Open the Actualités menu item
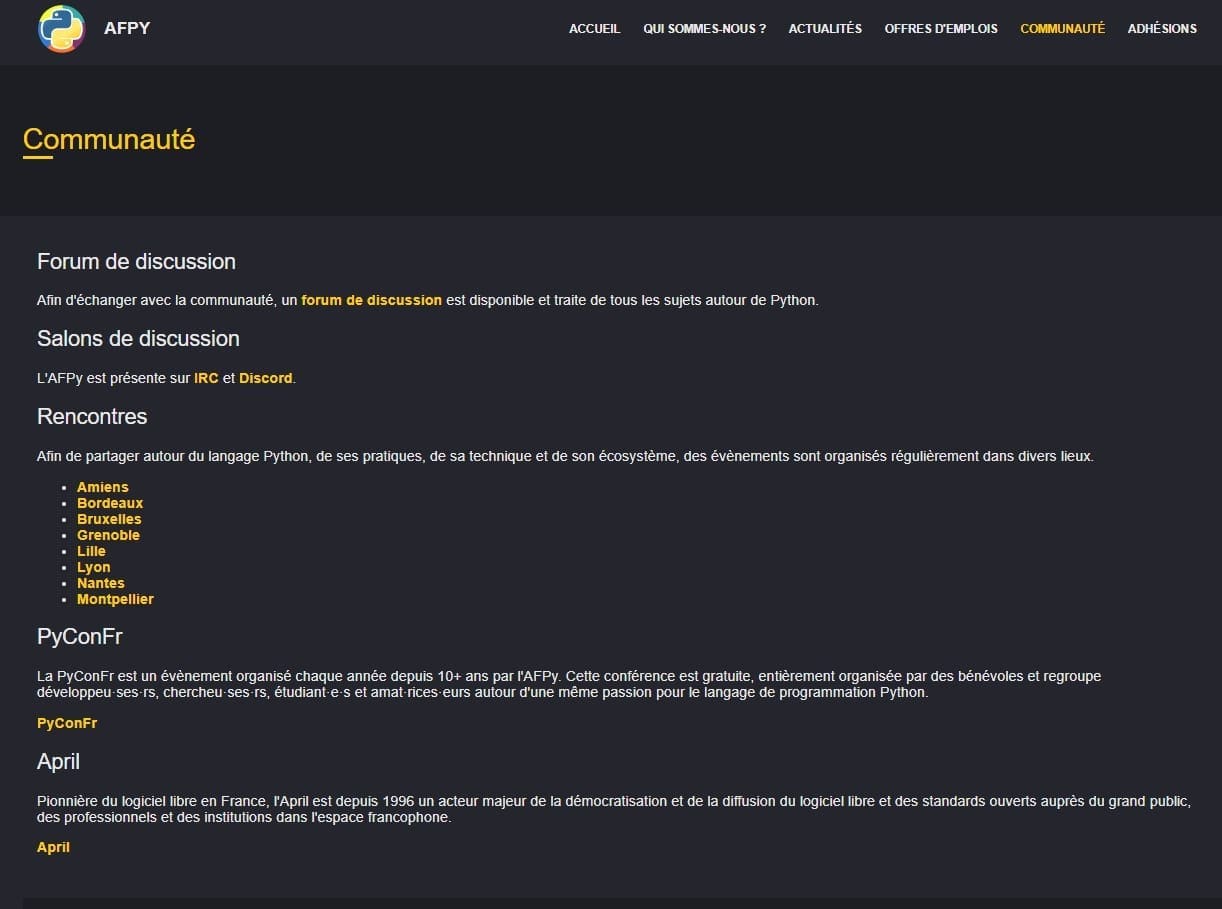The height and width of the screenshot is (909, 1222). pos(825,29)
